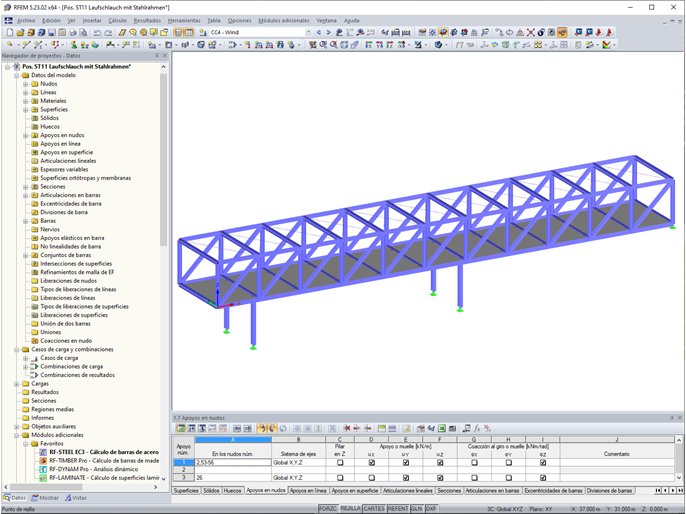Click the Zoom window magnifier icon
The width and height of the screenshot is (686, 514).
(323, 44)
